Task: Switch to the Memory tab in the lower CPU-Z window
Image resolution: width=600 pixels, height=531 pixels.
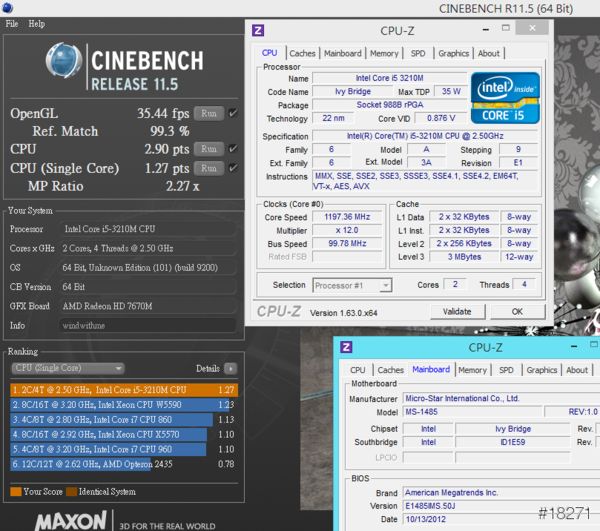Action: pyautogui.click(x=472, y=370)
